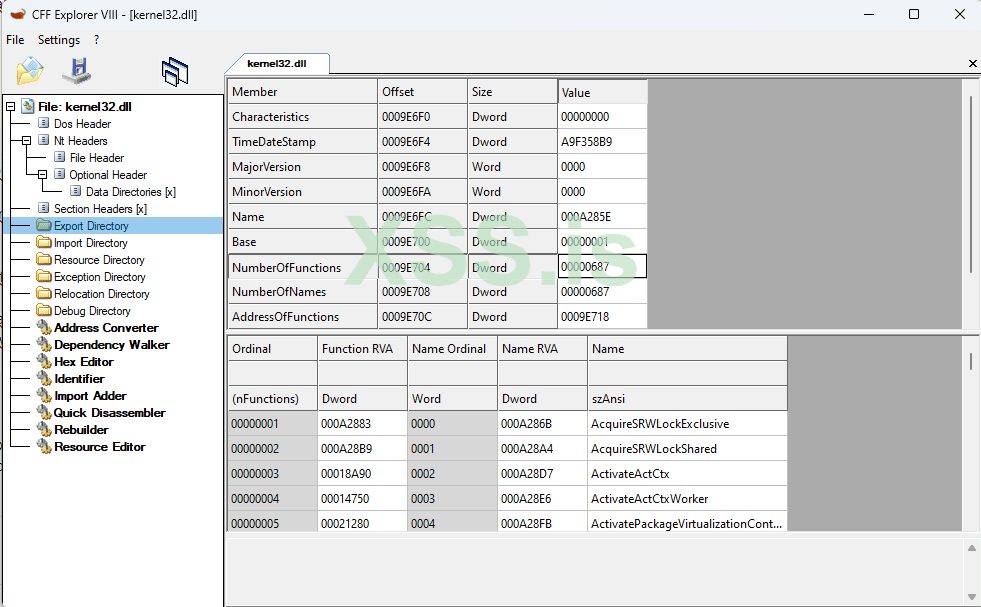Screen dimensions: 981x607
Task: Open the File menu
Action: point(15,40)
